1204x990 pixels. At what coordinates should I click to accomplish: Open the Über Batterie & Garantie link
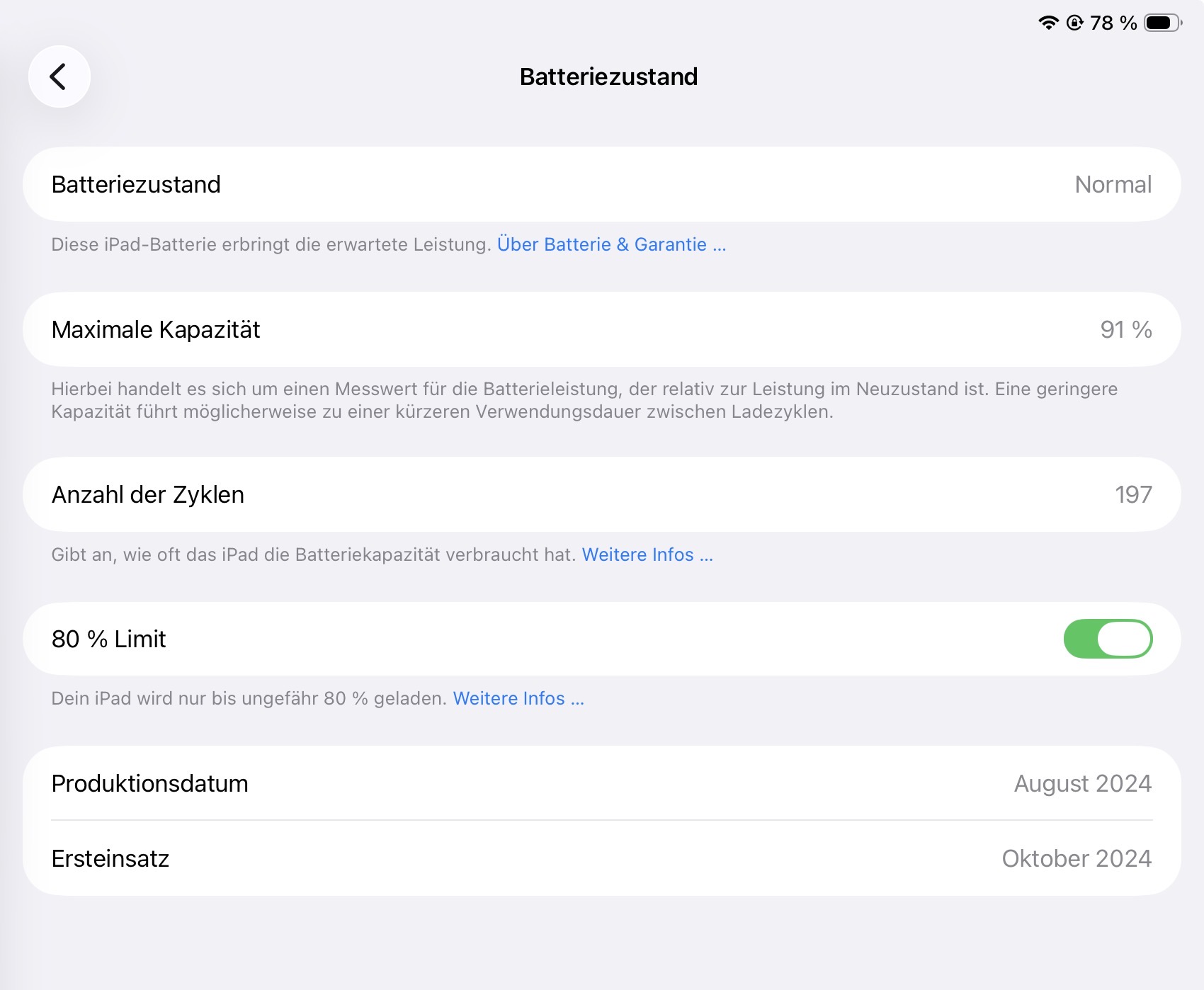pyautogui.click(x=611, y=244)
